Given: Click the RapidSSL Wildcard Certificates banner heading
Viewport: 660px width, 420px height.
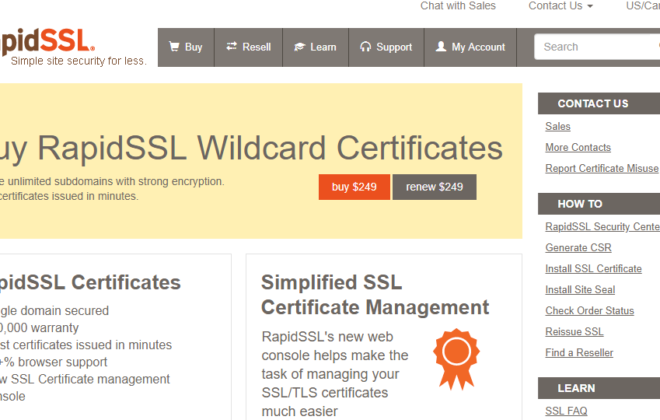Looking at the screenshot, I should pos(251,148).
